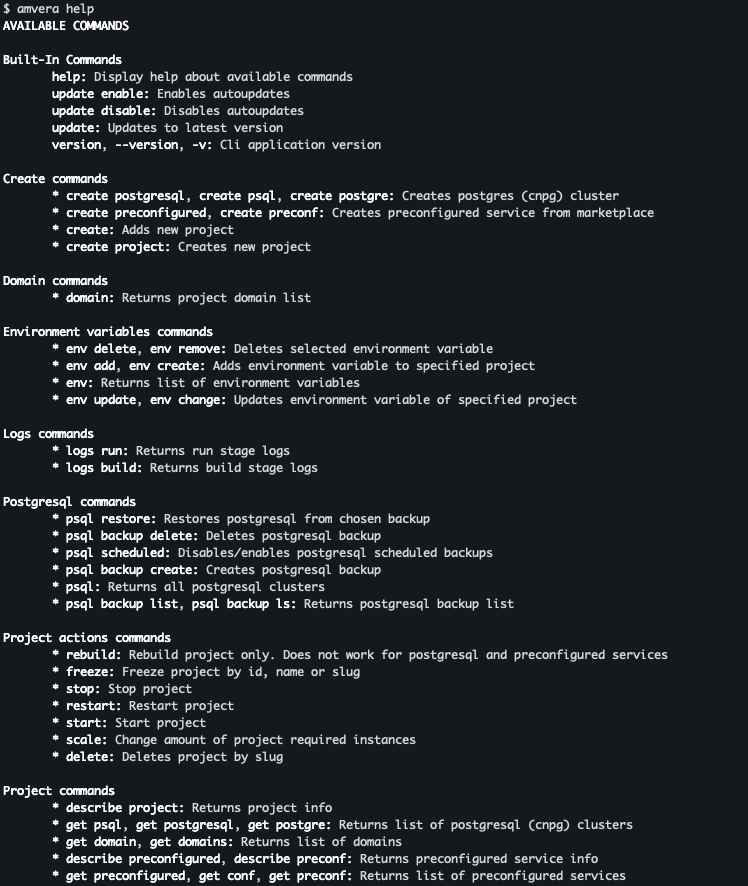
Task: Click the 'update enable:' command text
Action: pyautogui.click(x=101, y=93)
